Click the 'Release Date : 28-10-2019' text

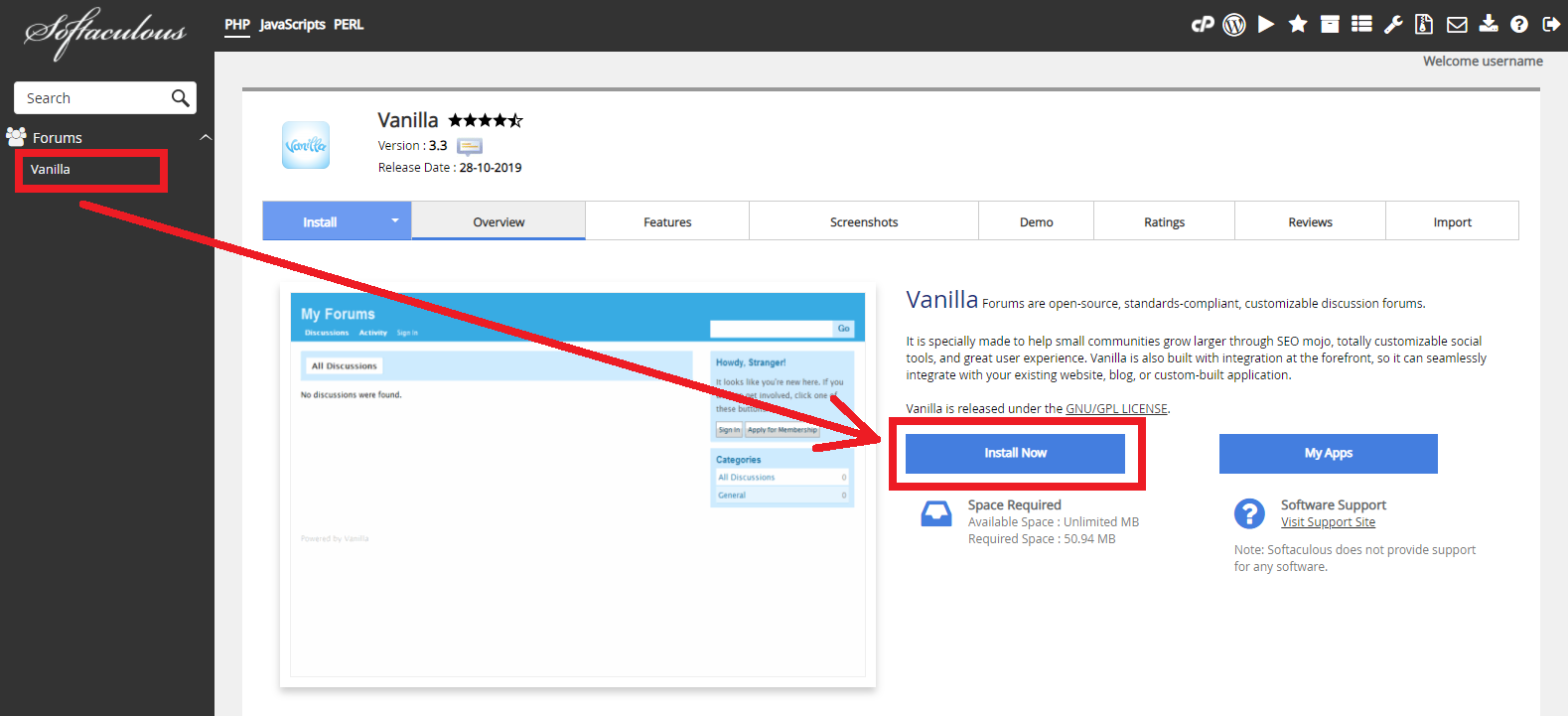(450, 168)
